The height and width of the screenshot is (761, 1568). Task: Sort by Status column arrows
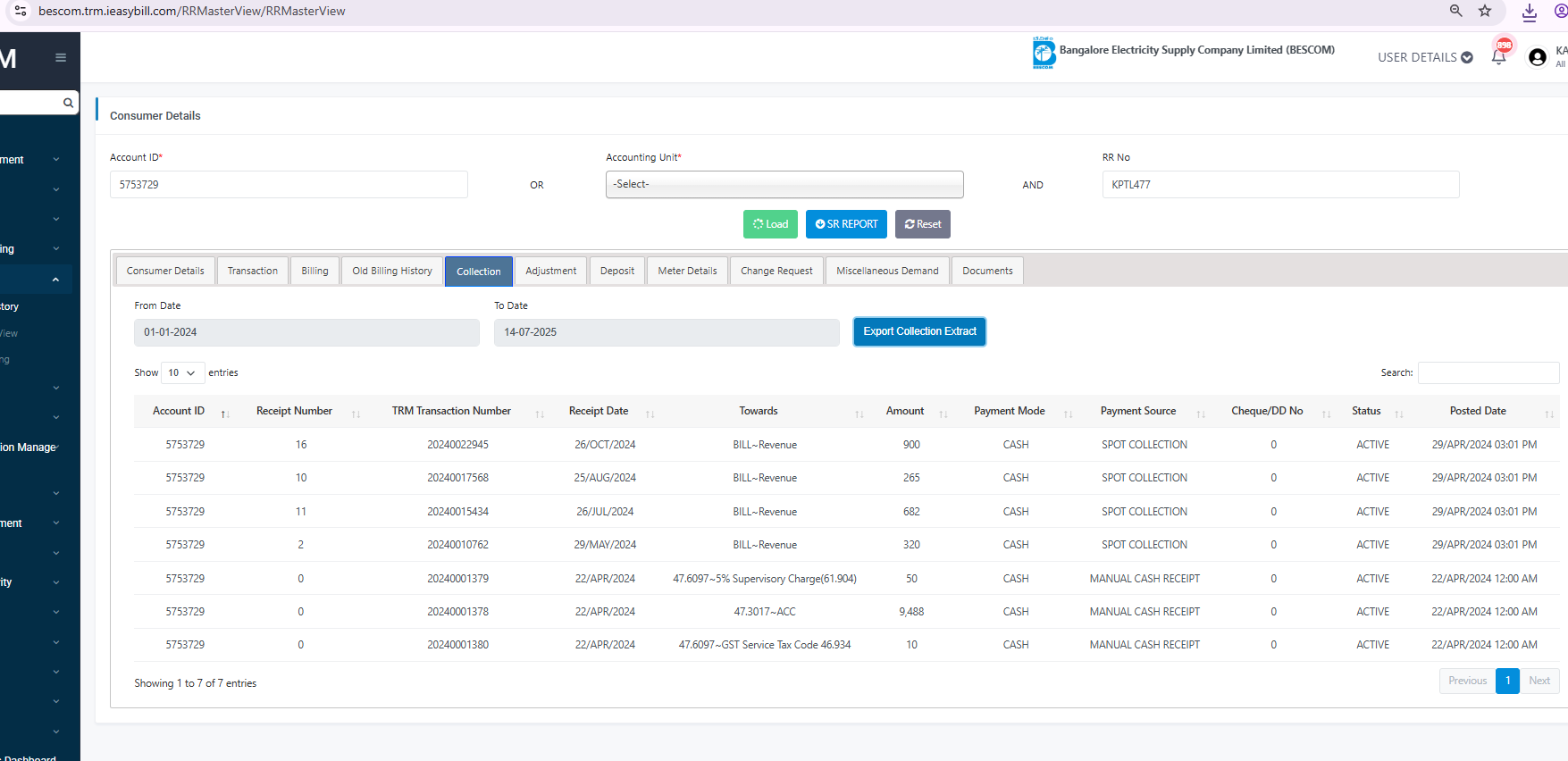tap(1399, 414)
